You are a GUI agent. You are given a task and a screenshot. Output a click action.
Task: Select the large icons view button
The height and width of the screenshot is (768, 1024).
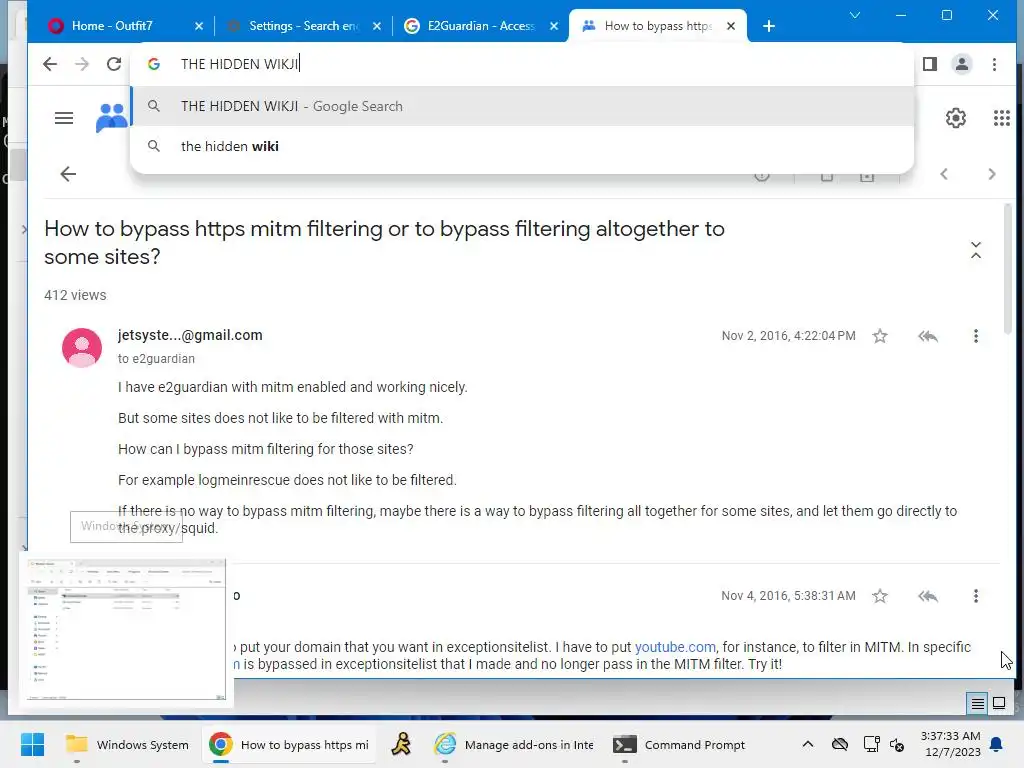(x=999, y=703)
